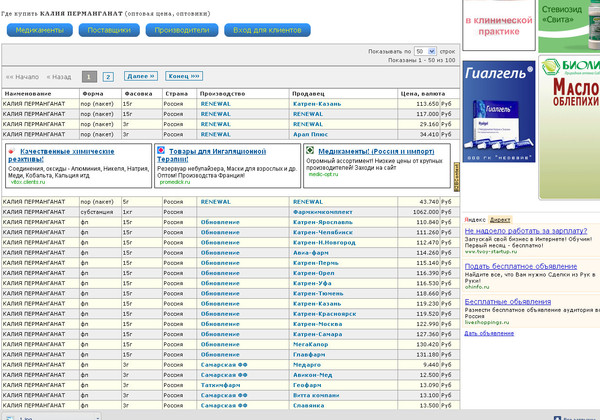
Task: Go to page 2 of results
Action: click(x=108, y=77)
